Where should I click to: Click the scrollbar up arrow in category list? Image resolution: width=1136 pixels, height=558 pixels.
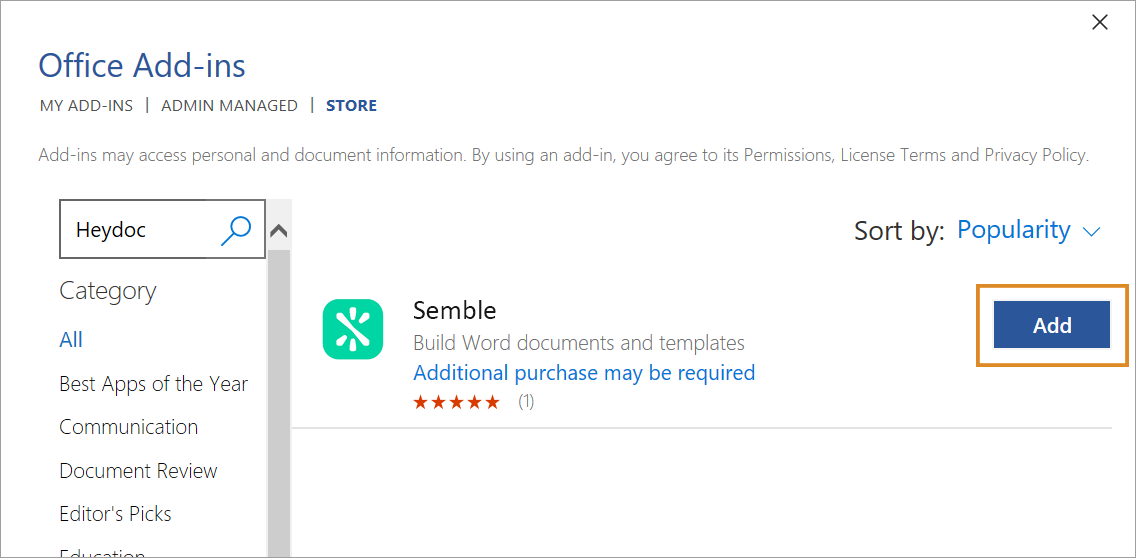click(279, 231)
